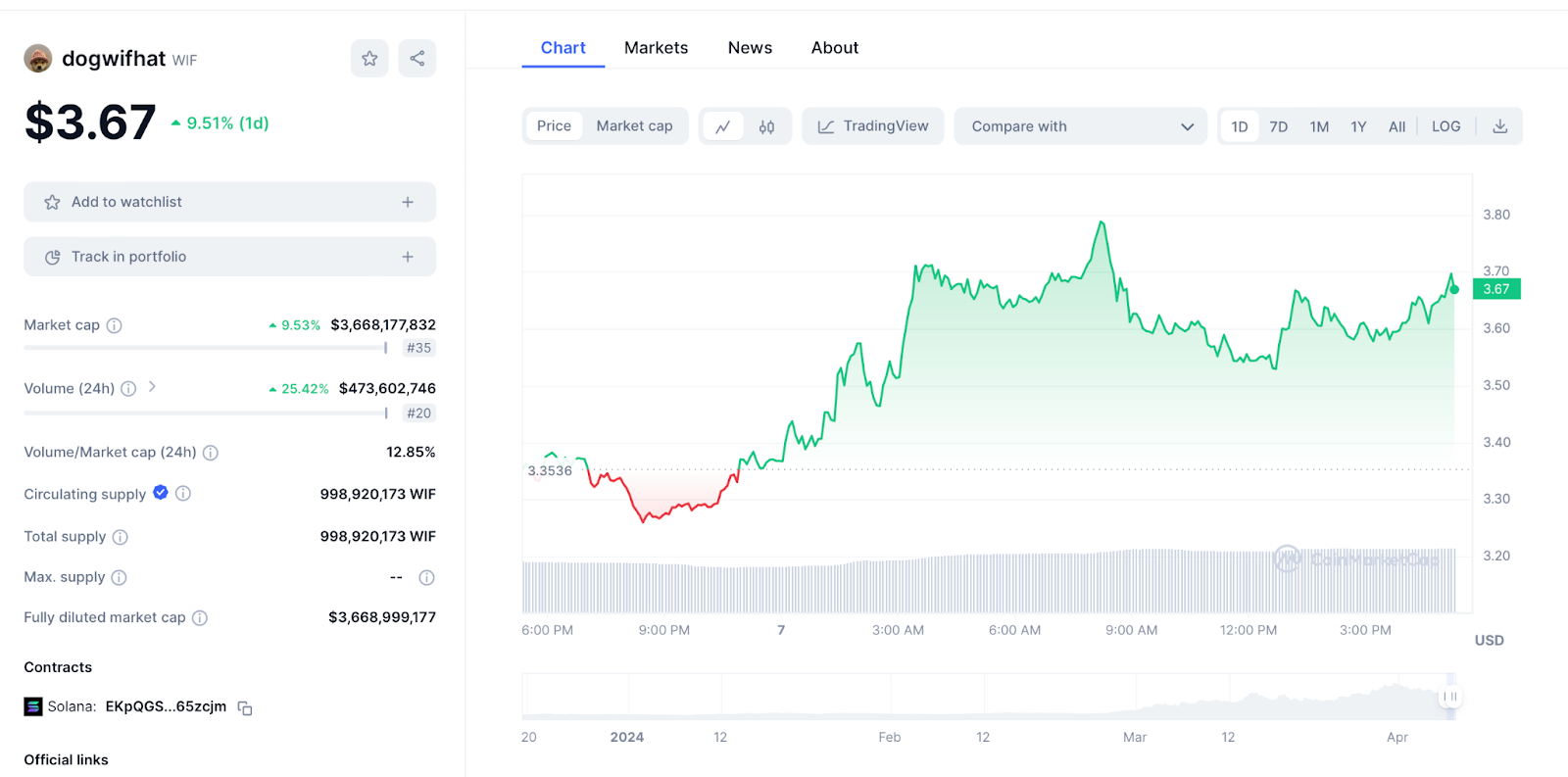Click the EKpQGS...65zcjm contract link

click(x=166, y=706)
